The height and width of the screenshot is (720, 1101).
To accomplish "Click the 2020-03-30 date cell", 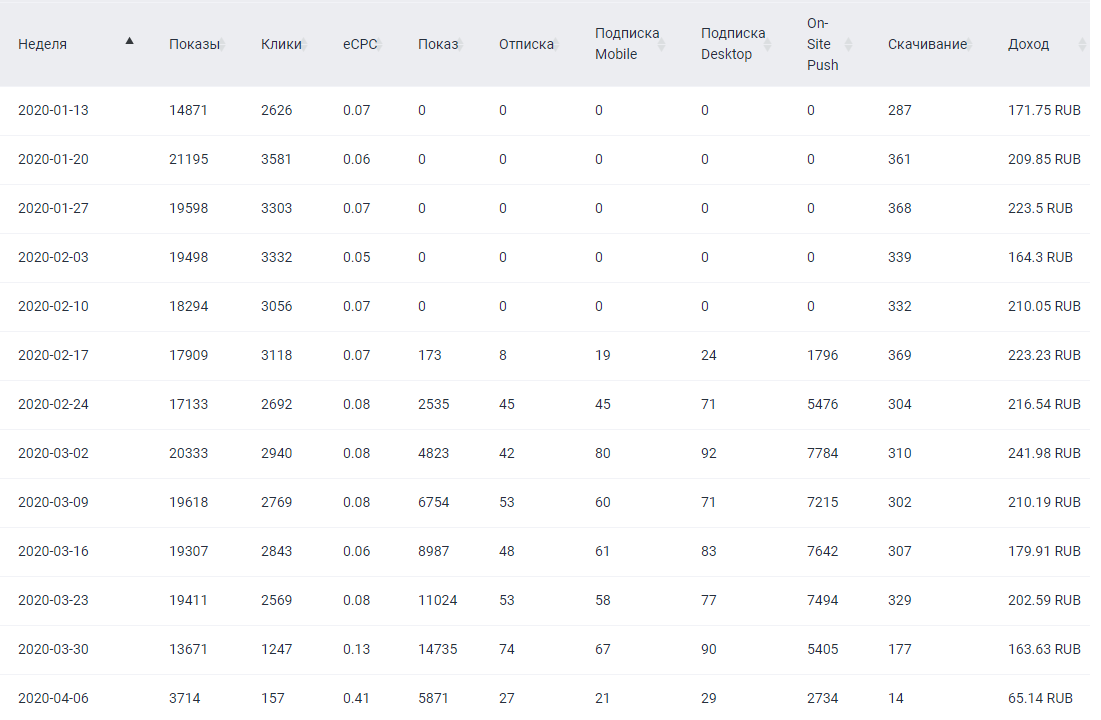I will coord(53,649).
